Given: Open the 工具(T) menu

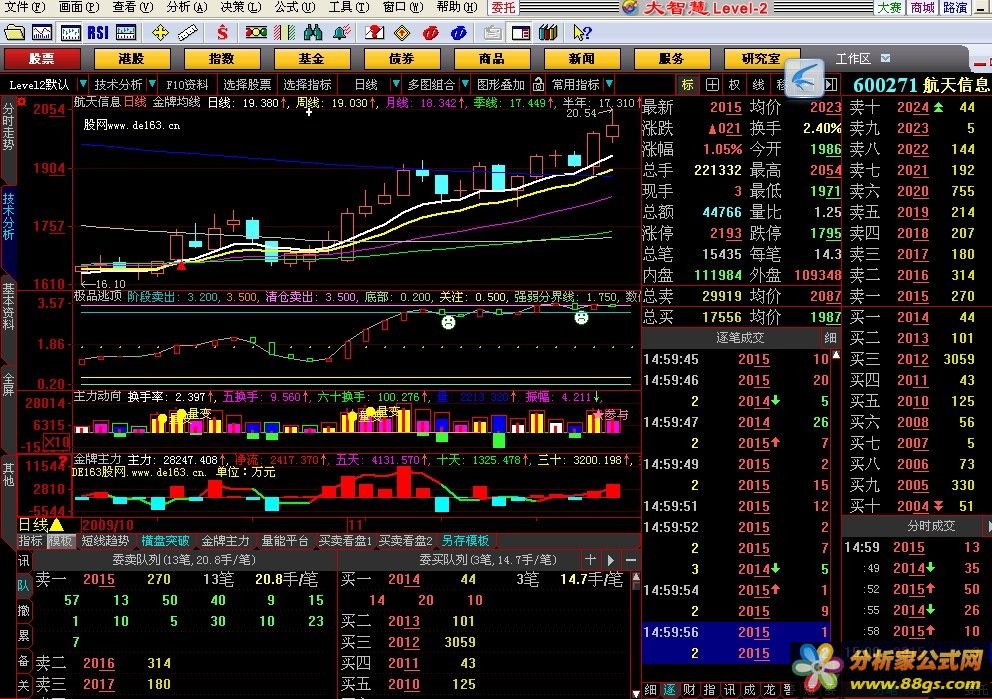Looking at the screenshot, I should (349, 7).
